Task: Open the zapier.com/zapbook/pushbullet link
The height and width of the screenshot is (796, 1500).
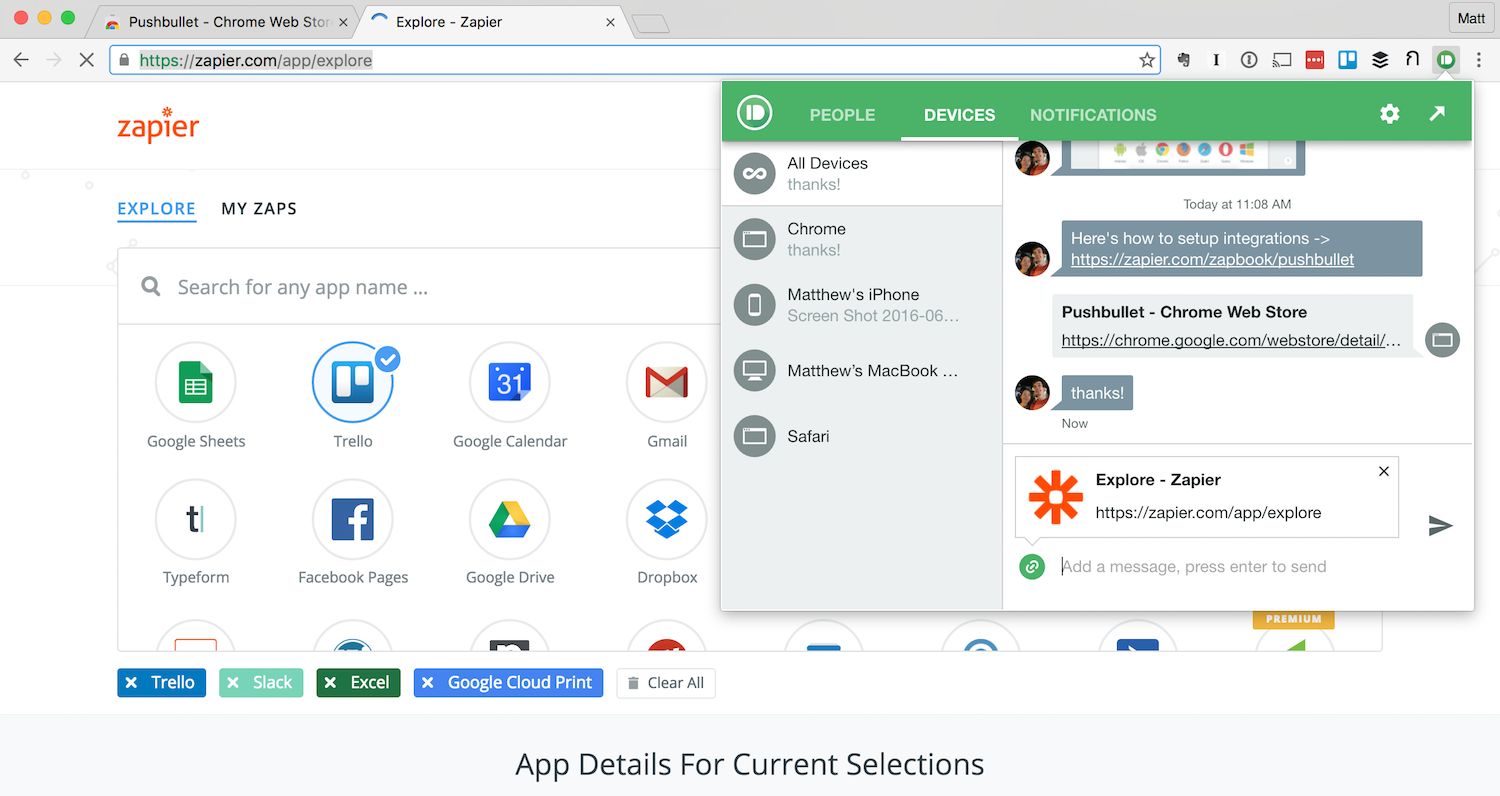Action: click(x=1212, y=260)
